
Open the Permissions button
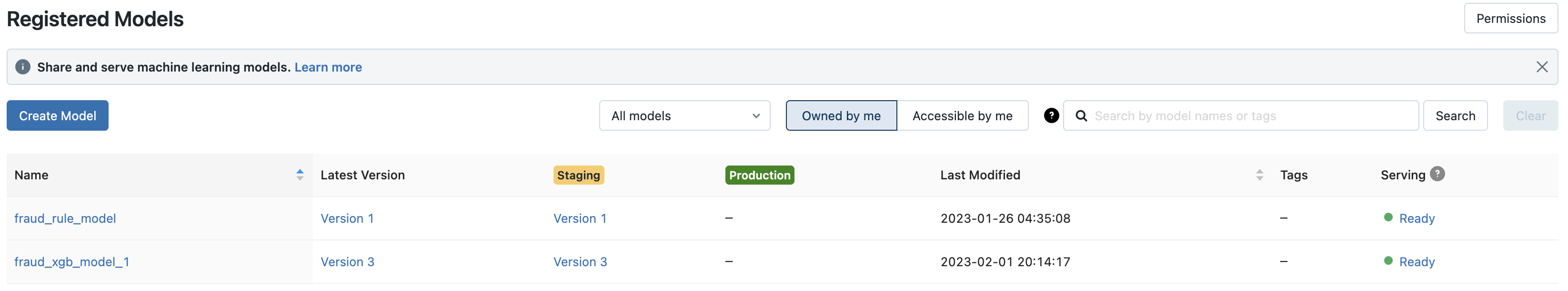click(1510, 18)
